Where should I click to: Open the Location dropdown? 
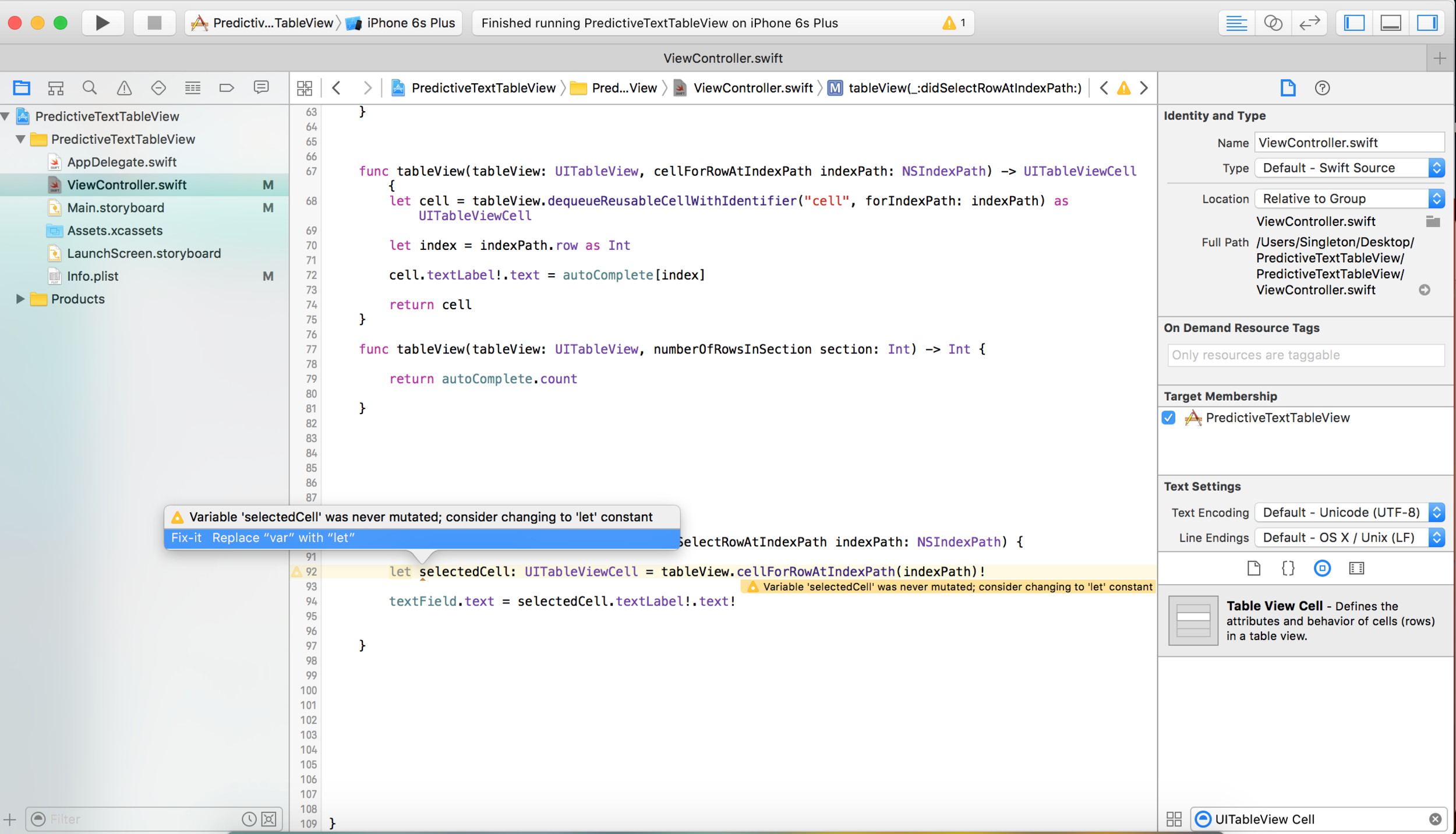[1349, 199]
